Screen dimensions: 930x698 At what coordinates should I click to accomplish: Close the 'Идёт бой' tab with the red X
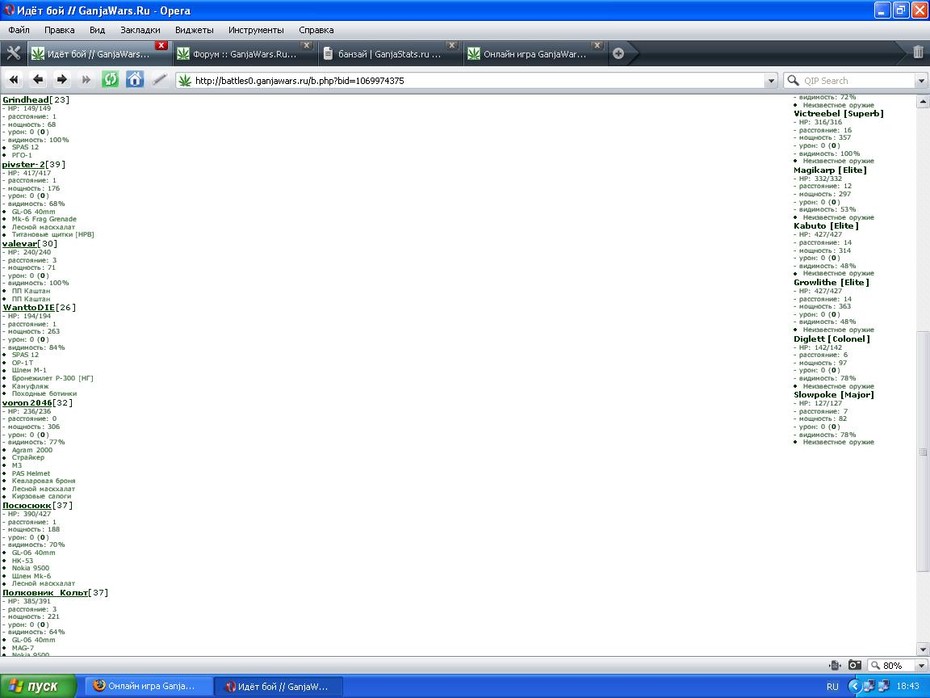point(161,45)
